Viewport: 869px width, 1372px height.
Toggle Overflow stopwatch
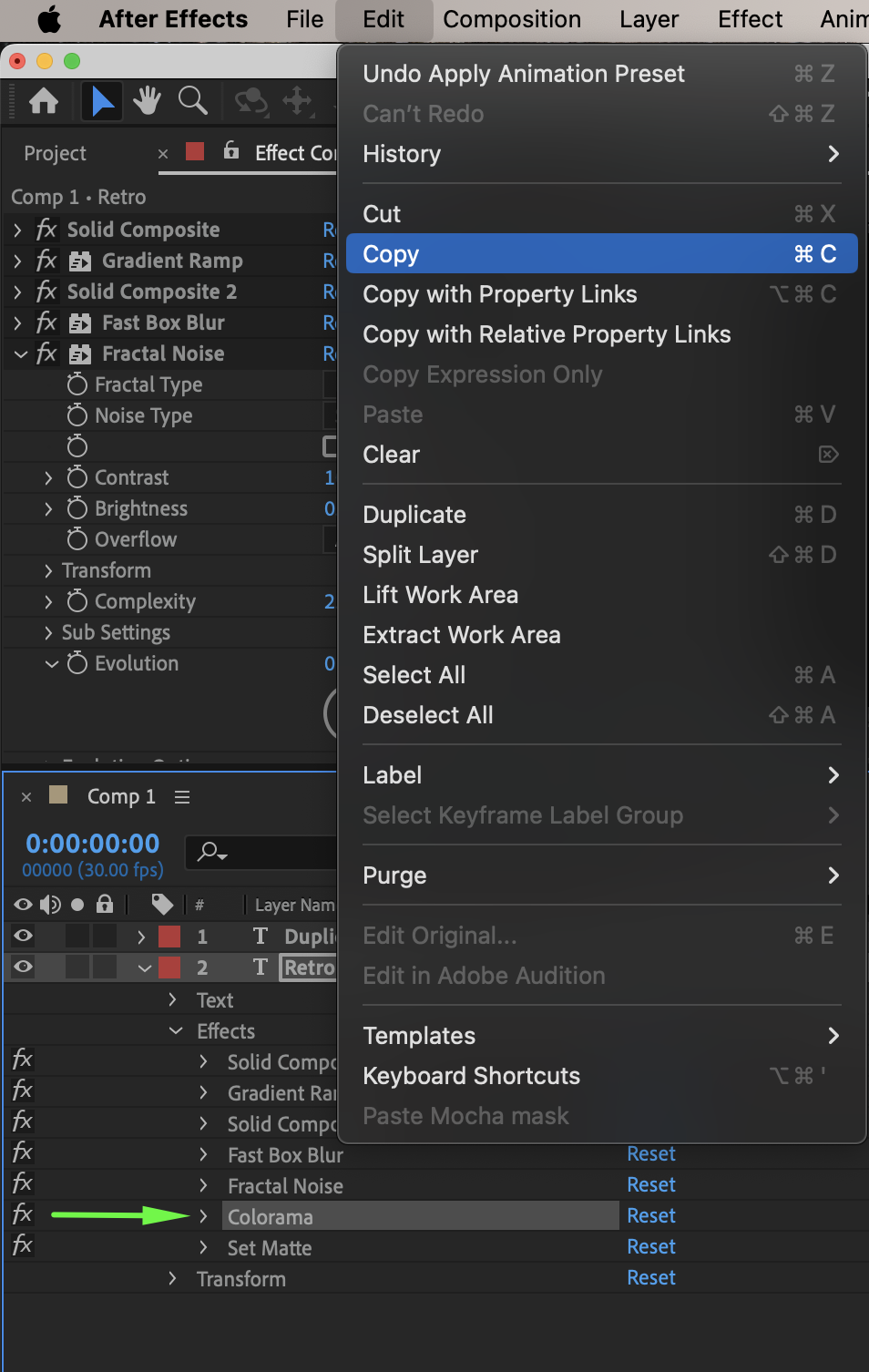[x=77, y=539]
